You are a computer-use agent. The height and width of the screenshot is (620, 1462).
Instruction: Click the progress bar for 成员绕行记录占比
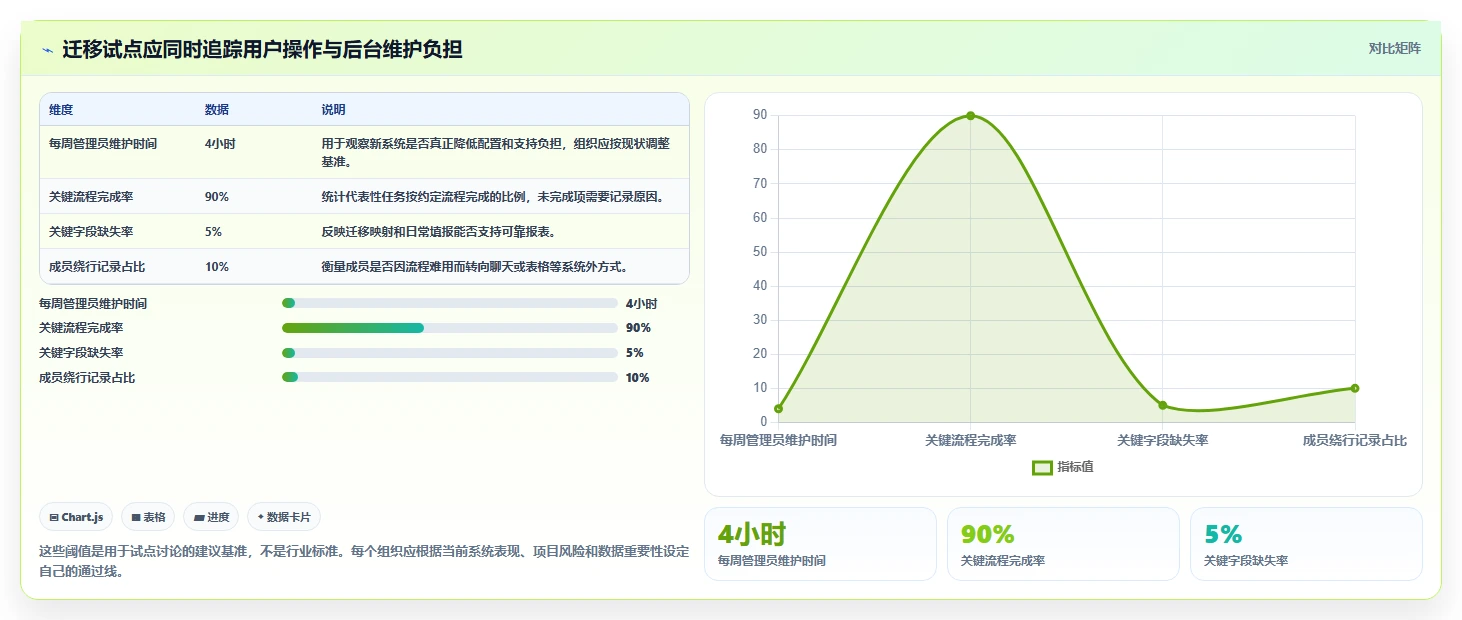click(450, 377)
